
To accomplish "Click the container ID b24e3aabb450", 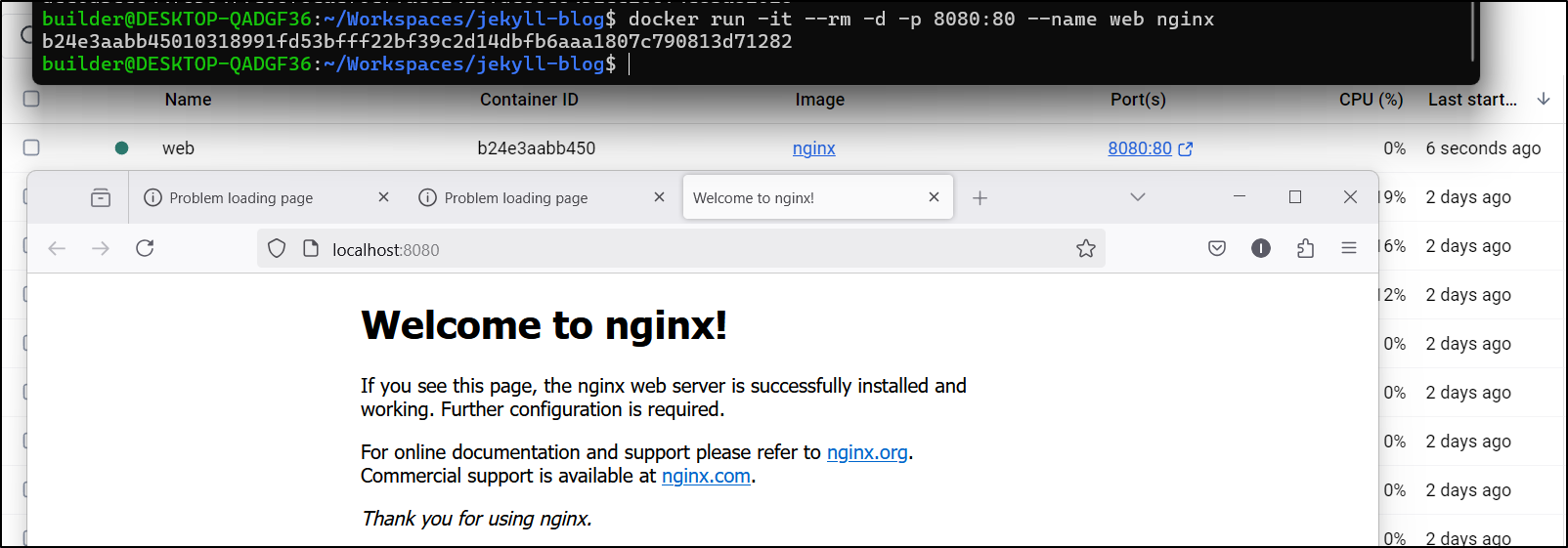I will [x=536, y=148].
